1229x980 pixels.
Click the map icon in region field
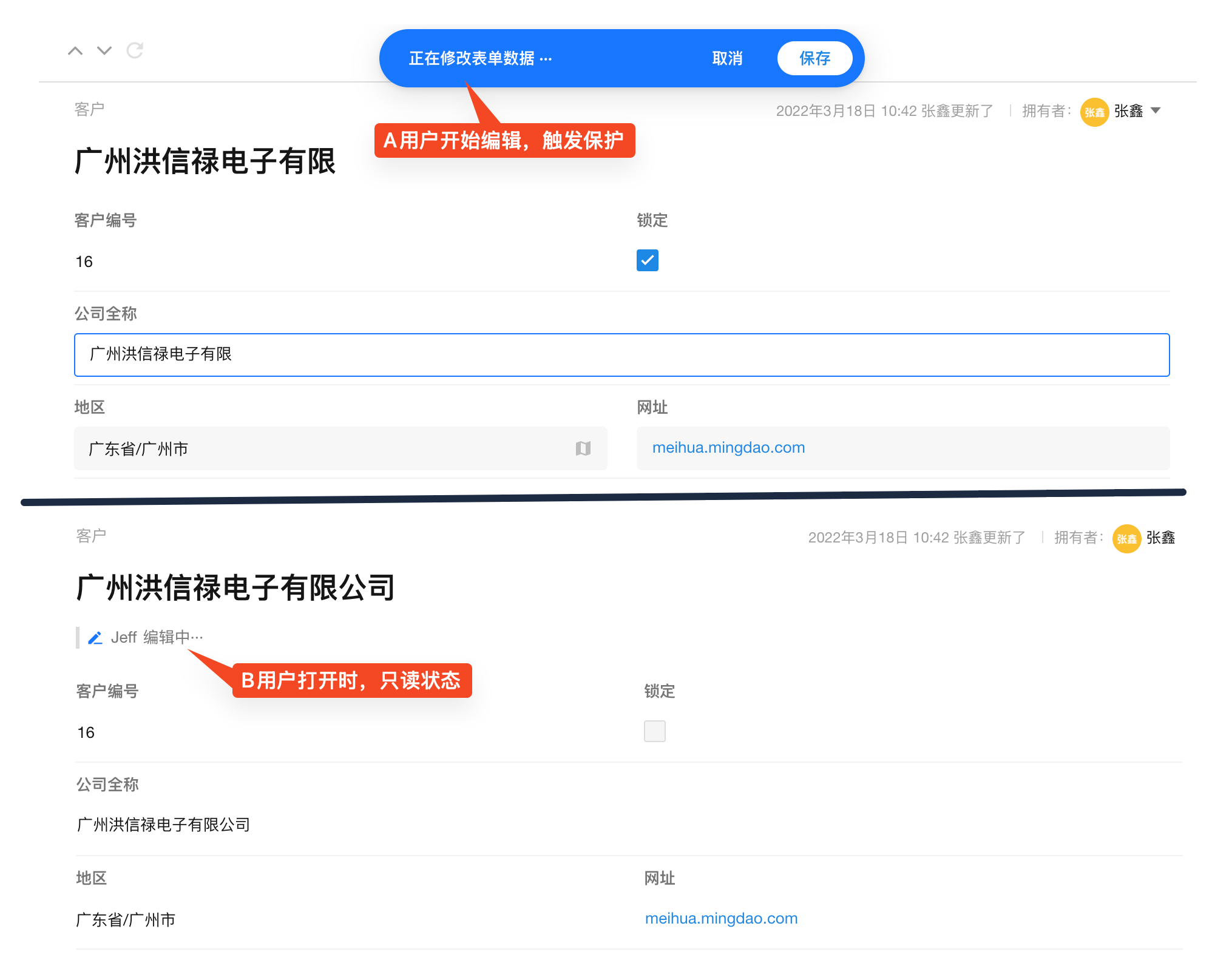(x=583, y=448)
